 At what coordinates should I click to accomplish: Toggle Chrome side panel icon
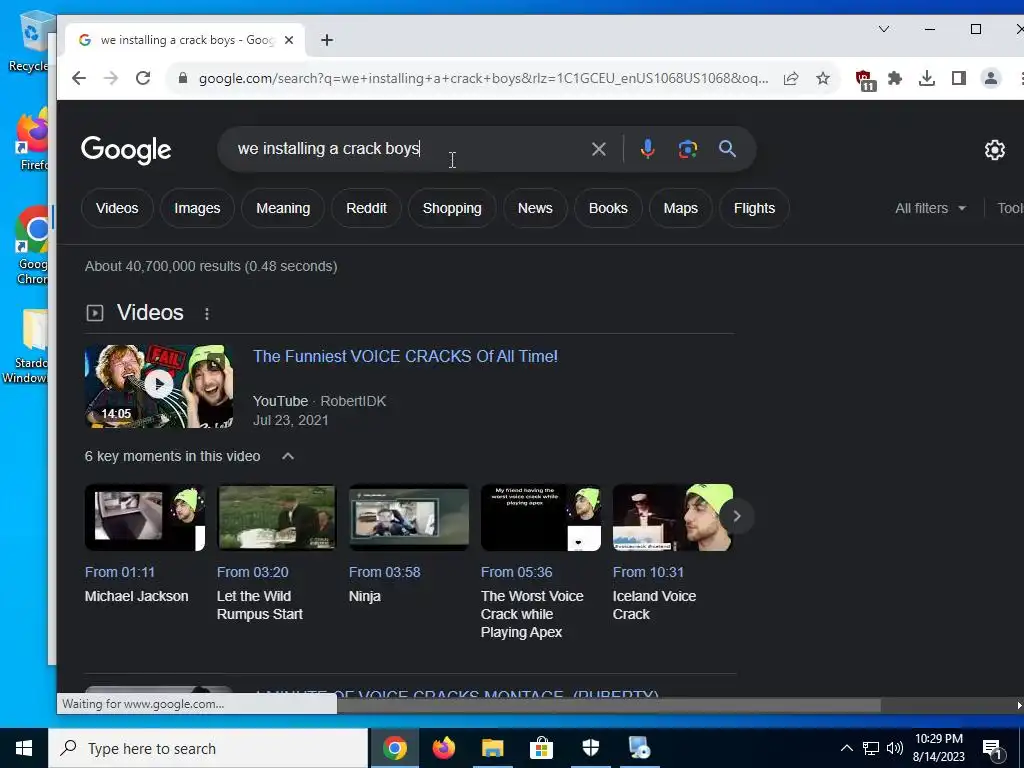pos(959,78)
